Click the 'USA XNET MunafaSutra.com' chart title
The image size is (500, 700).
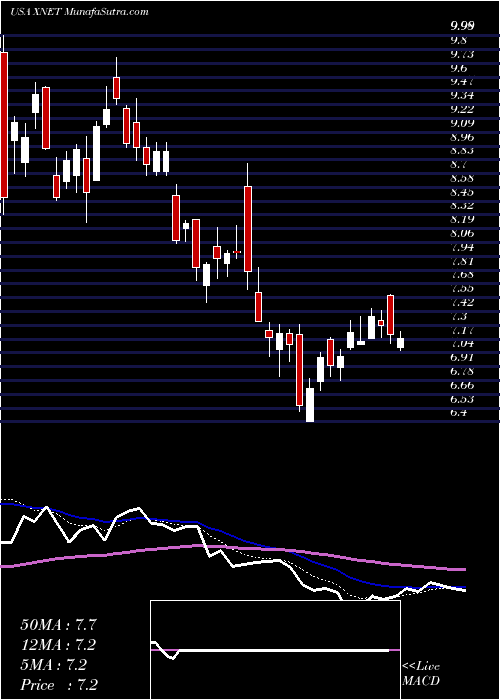point(79,12)
